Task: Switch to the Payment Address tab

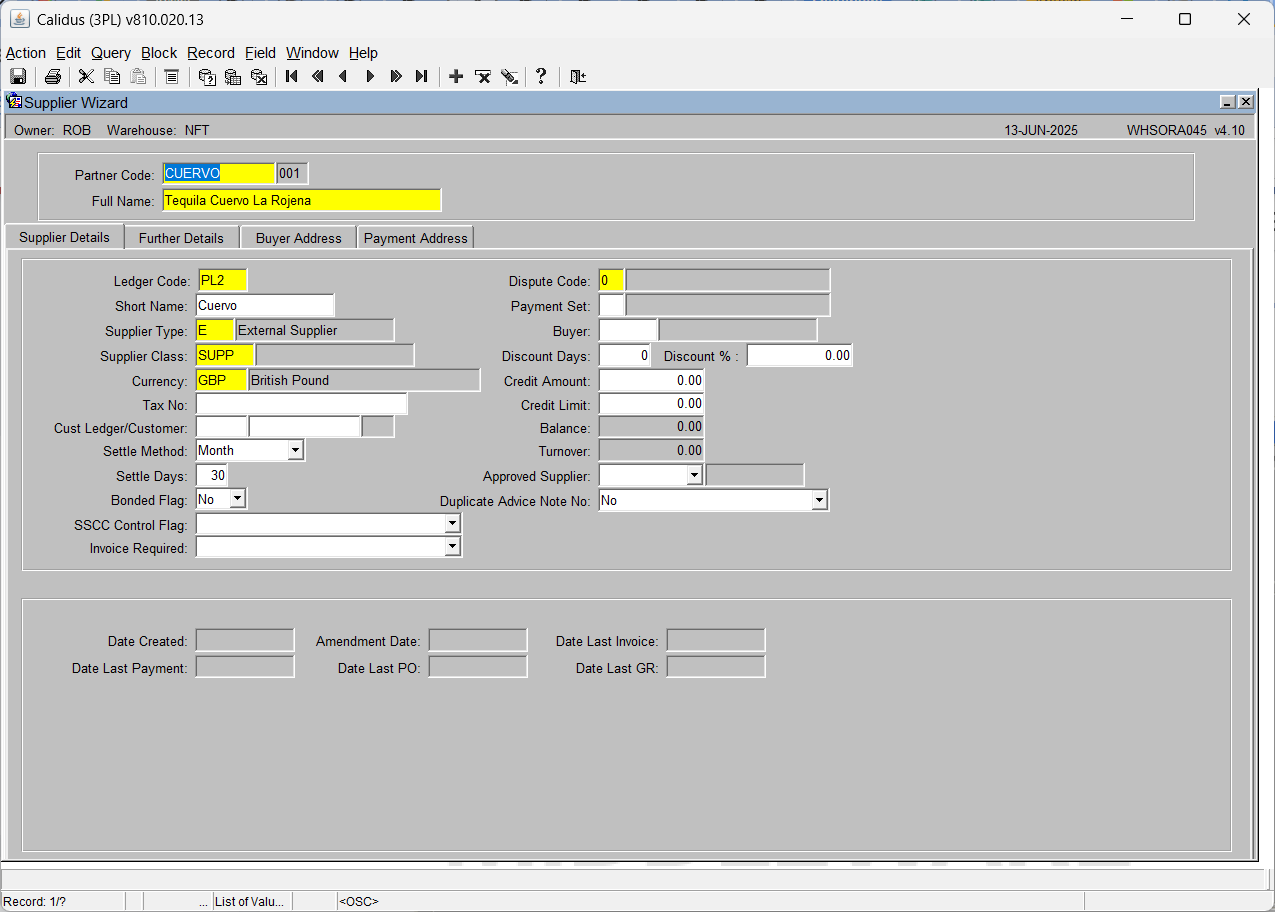Action: (416, 238)
